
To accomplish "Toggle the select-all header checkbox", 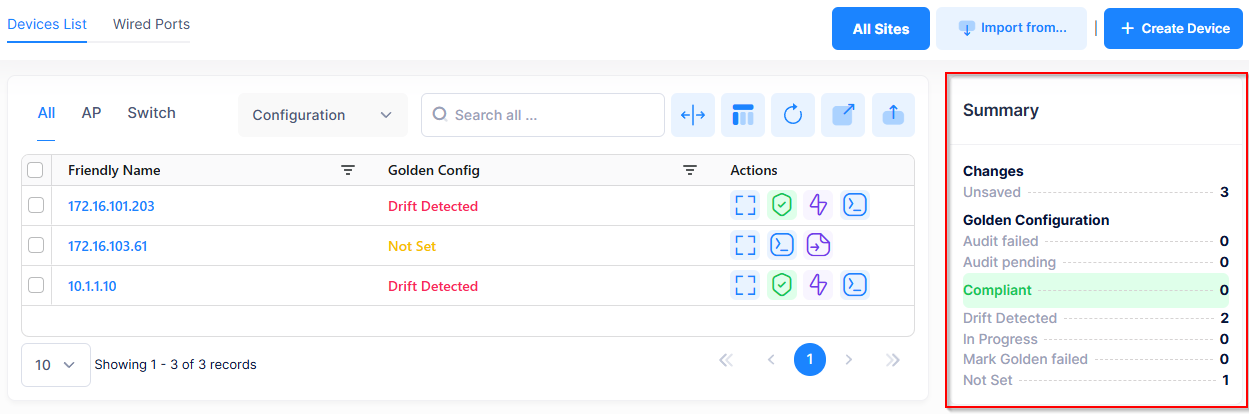I will click(x=36, y=171).
